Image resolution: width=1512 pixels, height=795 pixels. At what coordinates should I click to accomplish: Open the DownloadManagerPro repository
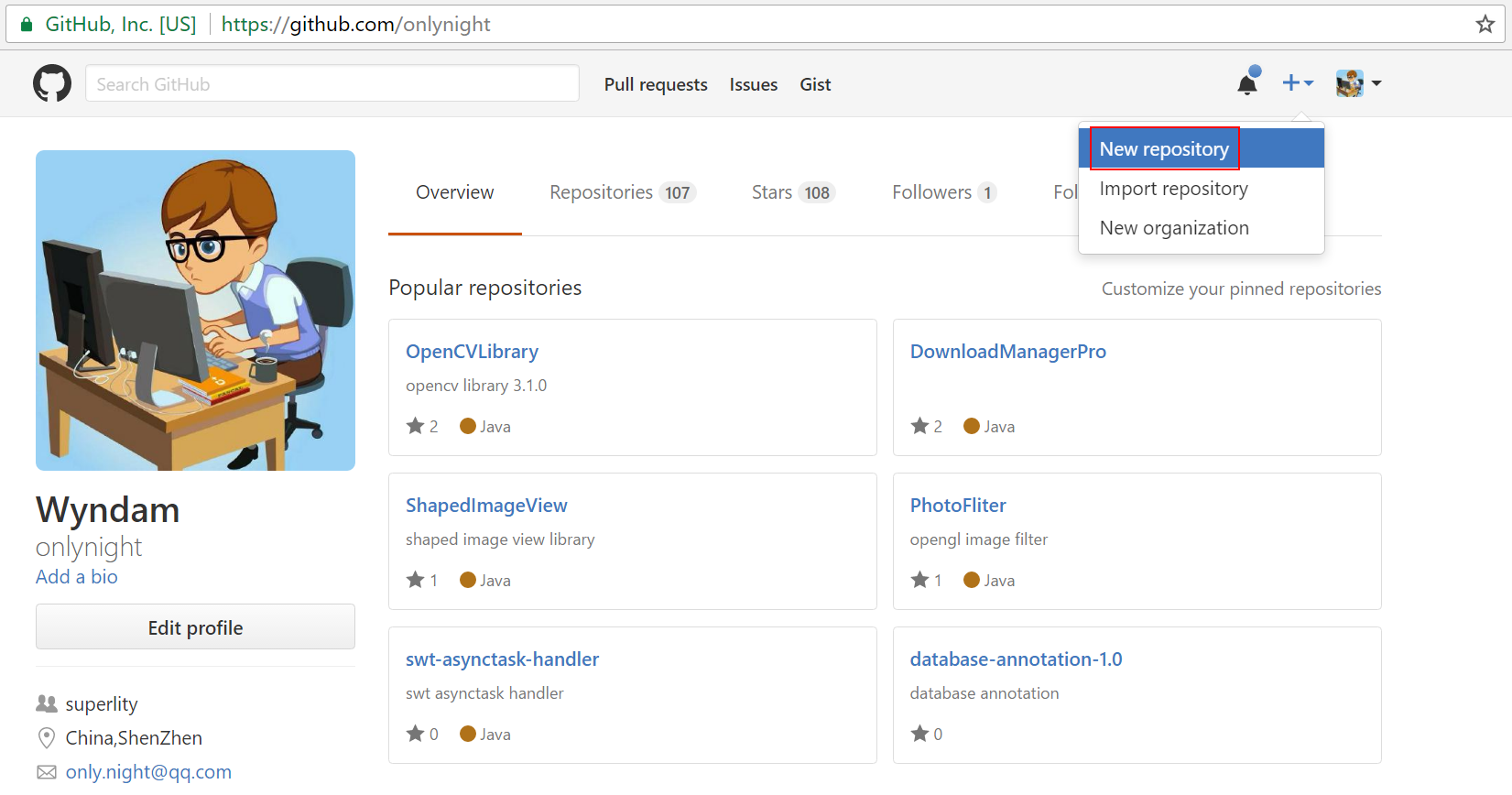pyautogui.click(x=1007, y=352)
